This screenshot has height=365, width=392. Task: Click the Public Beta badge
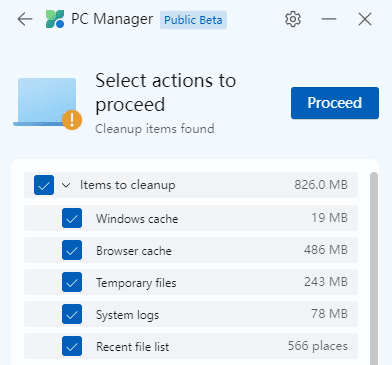tap(193, 20)
